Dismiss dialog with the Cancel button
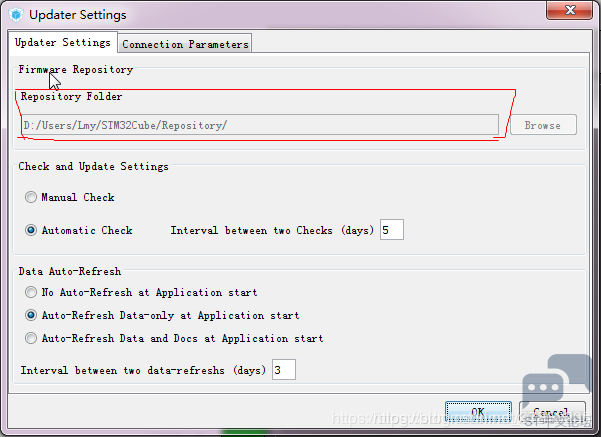This screenshot has width=601, height=437. click(x=552, y=412)
